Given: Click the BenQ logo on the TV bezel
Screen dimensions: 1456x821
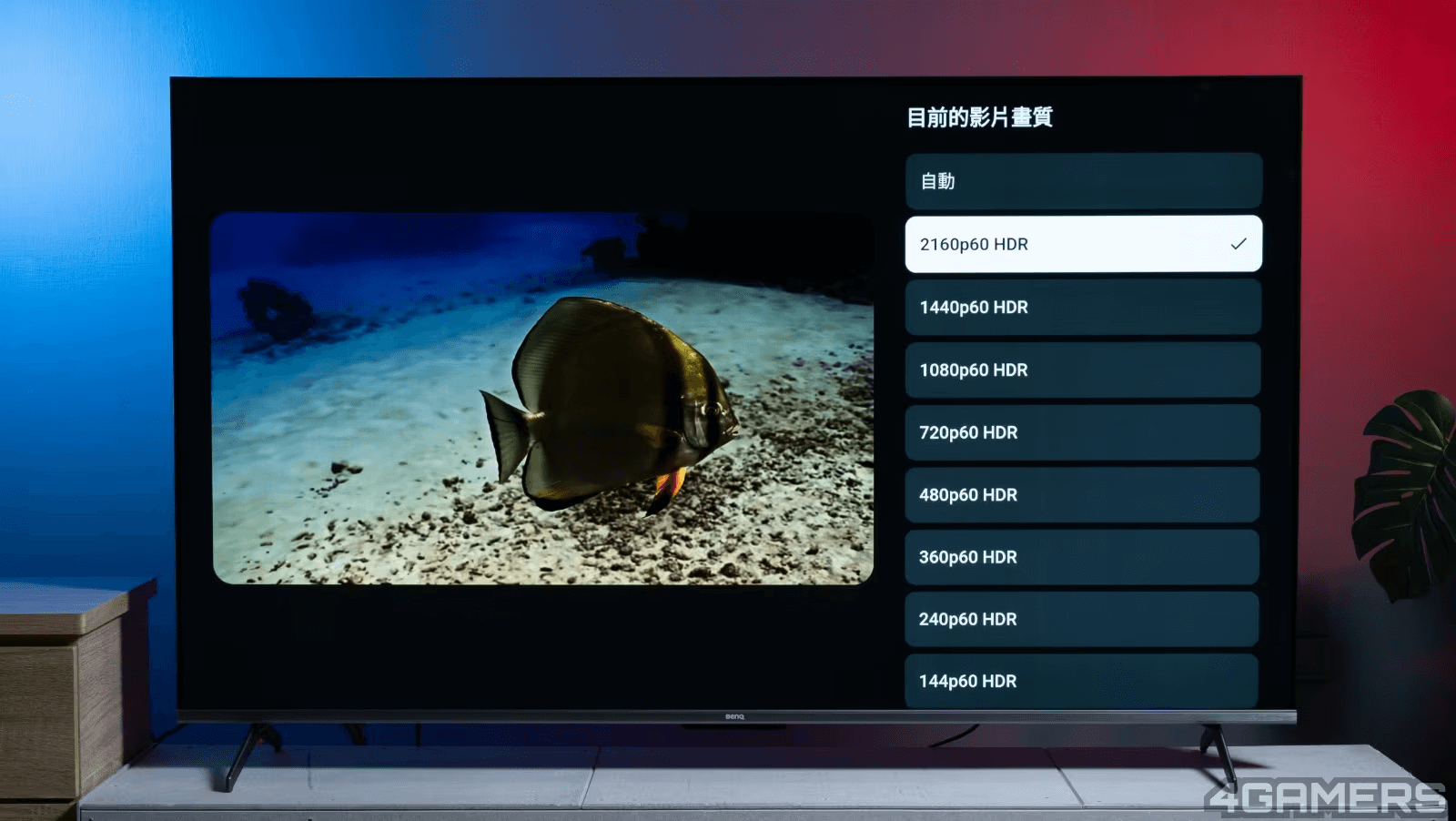Looking at the screenshot, I should tap(734, 717).
